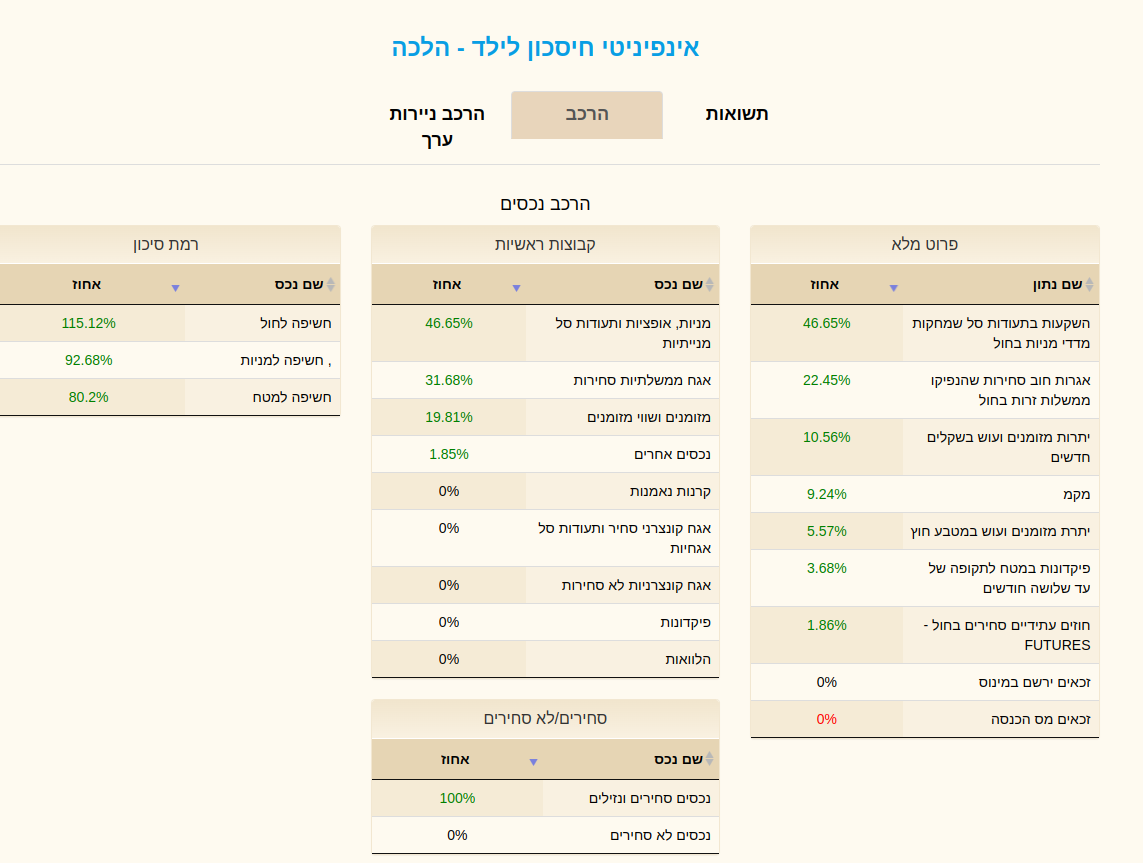
Task: Select row אגרות חוב סחירות שהנפיקו ממשלות זרות
Action: 924,390
